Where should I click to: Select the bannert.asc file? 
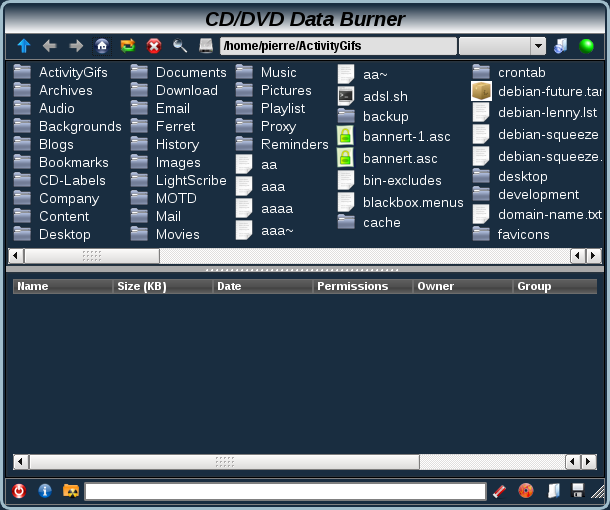click(400, 158)
